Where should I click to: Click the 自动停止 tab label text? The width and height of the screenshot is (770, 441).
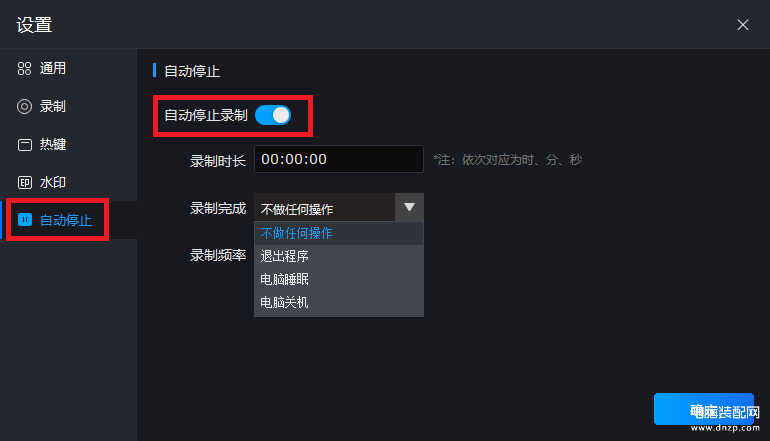(x=66, y=220)
